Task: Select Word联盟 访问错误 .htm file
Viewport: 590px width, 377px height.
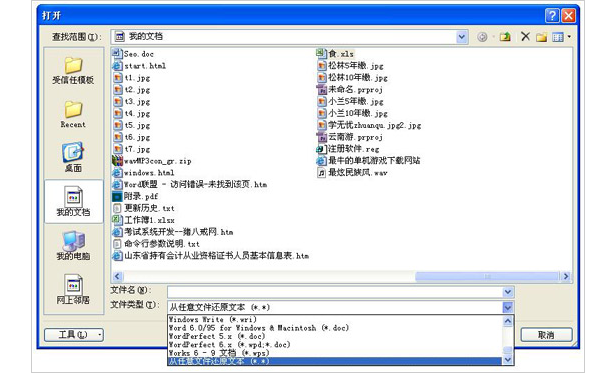Action: click(x=190, y=184)
